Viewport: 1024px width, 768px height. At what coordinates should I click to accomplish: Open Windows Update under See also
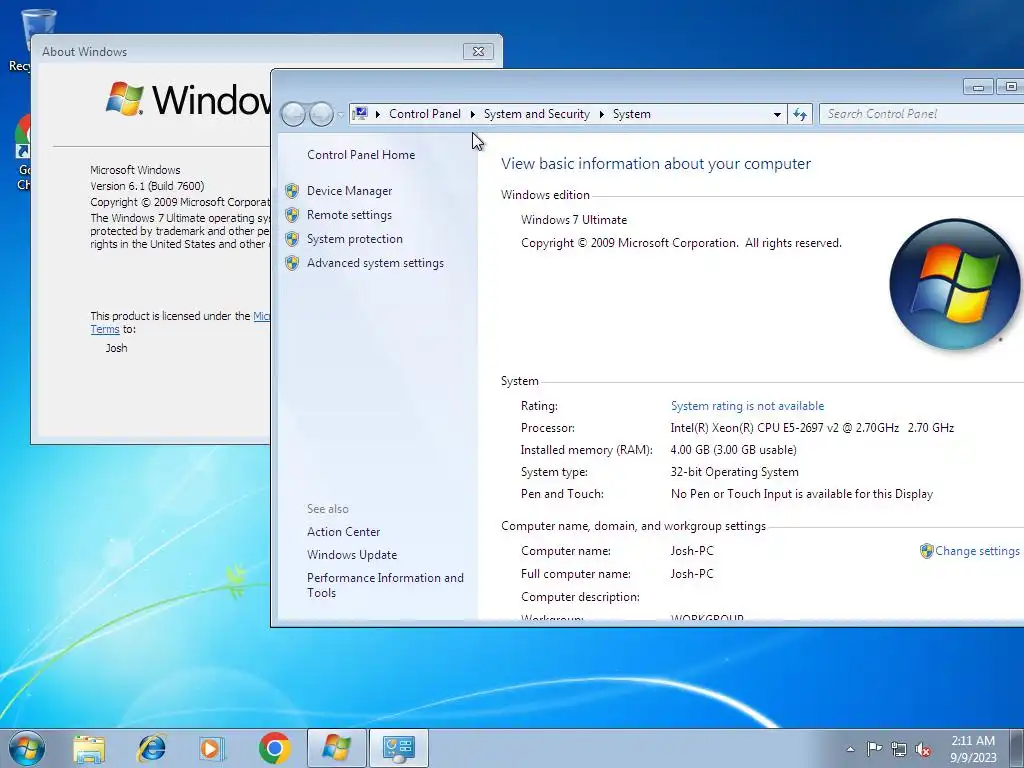(x=352, y=554)
